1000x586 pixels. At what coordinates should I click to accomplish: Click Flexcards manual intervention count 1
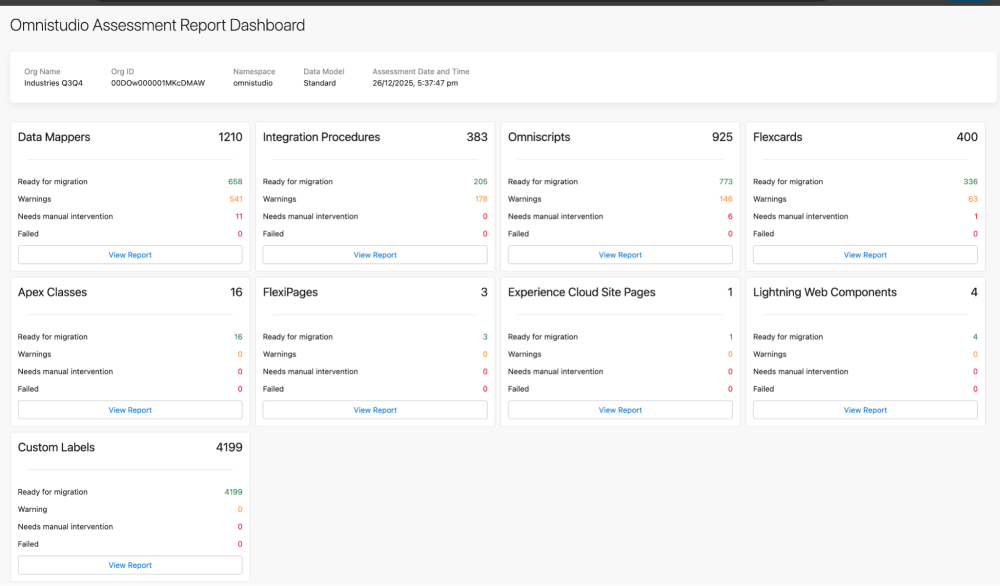pos(976,216)
